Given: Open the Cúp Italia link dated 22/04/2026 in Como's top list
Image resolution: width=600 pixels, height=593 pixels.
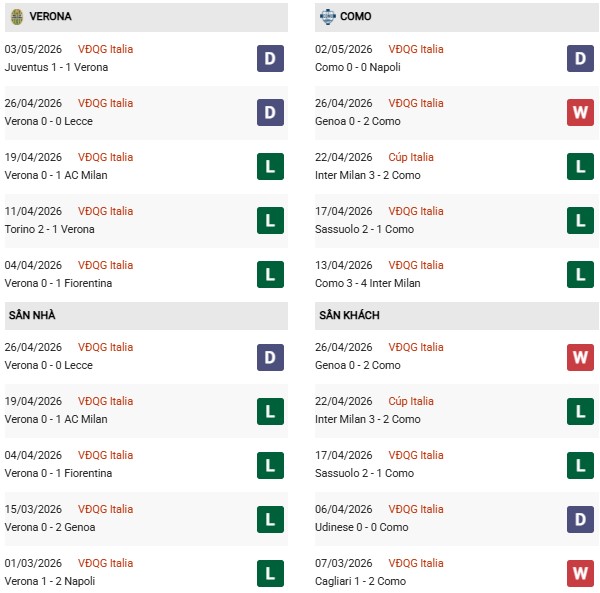Looking at the screenshot, I should [x=411, y=157].
